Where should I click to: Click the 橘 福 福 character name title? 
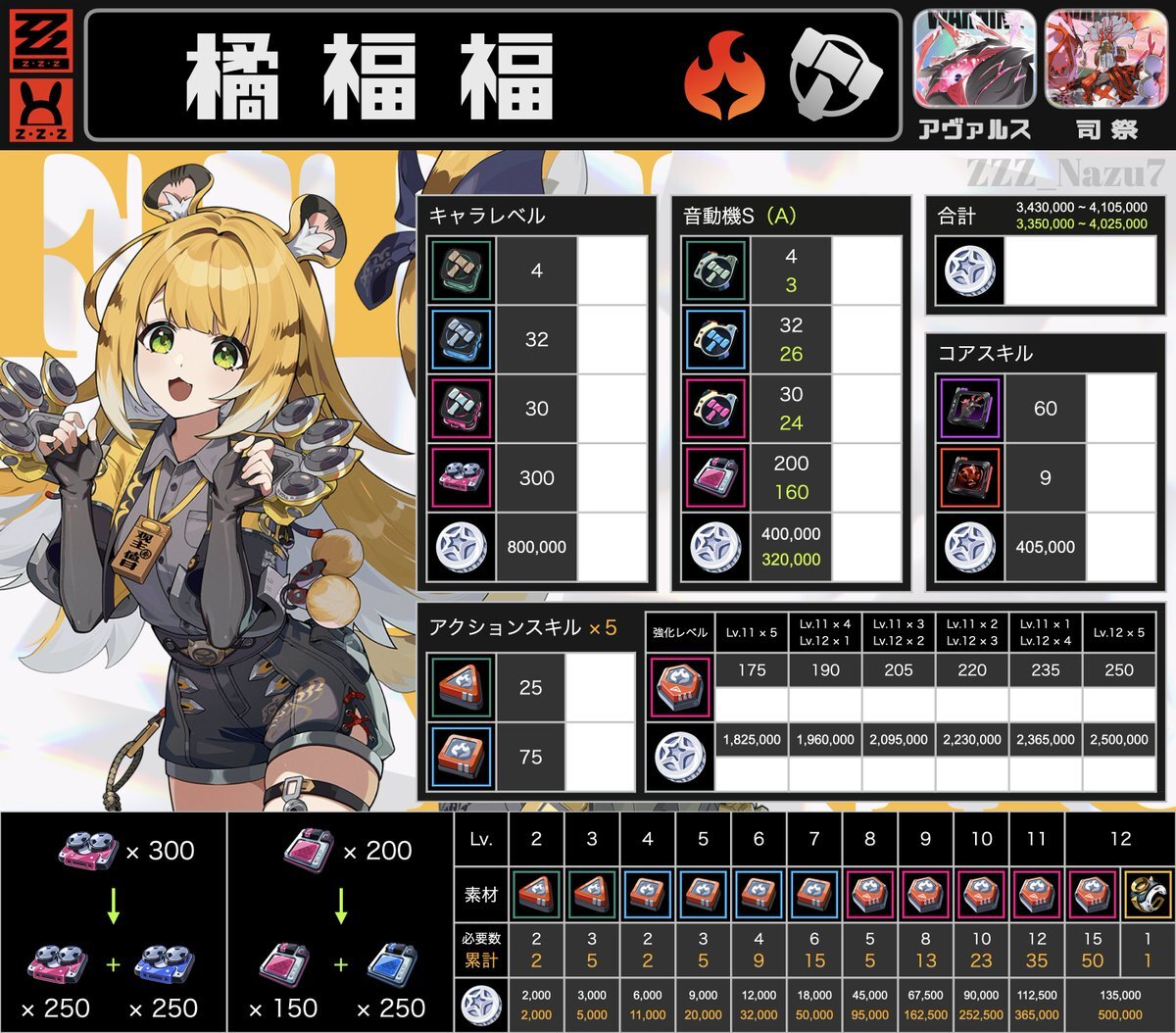tap(369, 78)
